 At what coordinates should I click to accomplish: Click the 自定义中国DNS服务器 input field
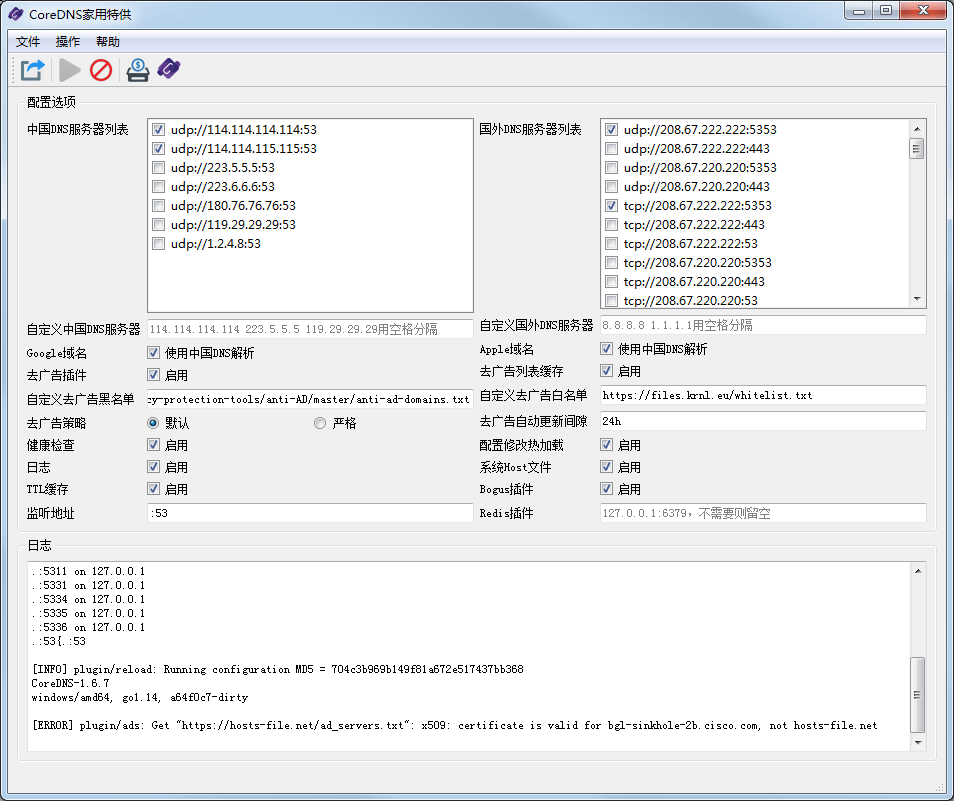coord(310,329)
